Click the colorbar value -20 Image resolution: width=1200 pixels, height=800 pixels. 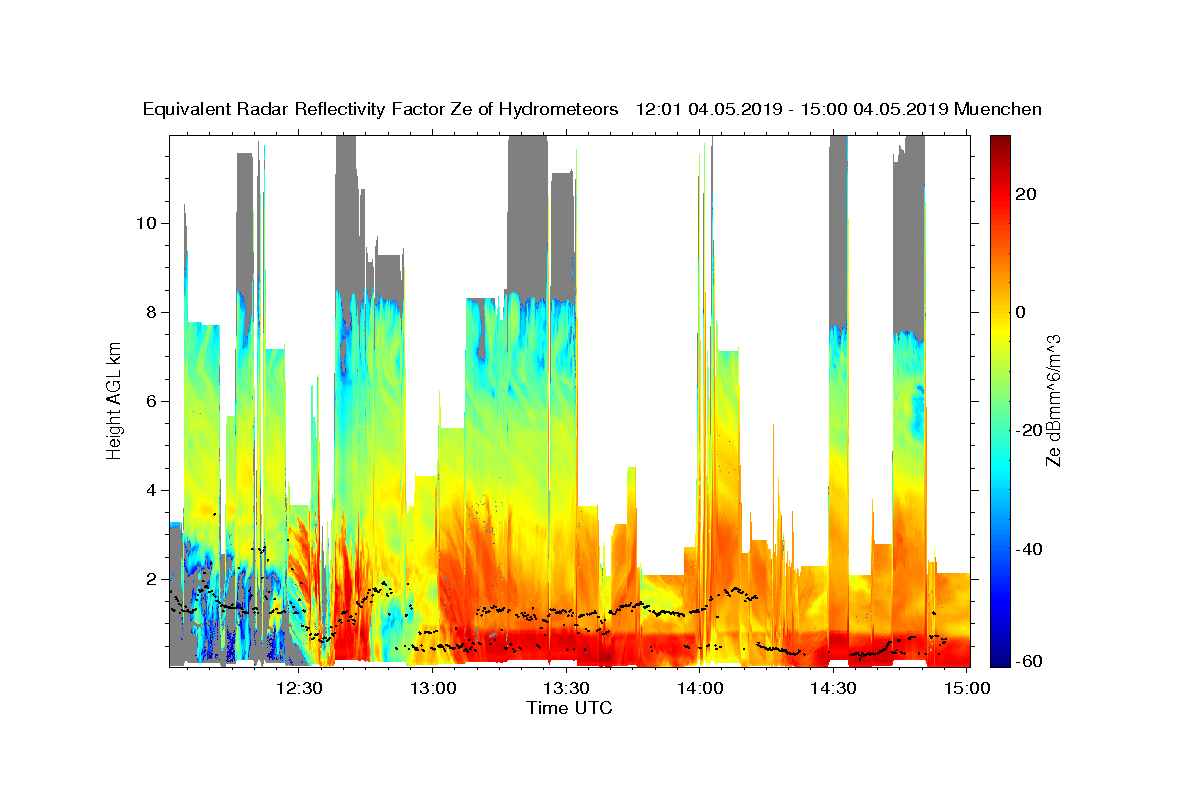pos(1030,431)
